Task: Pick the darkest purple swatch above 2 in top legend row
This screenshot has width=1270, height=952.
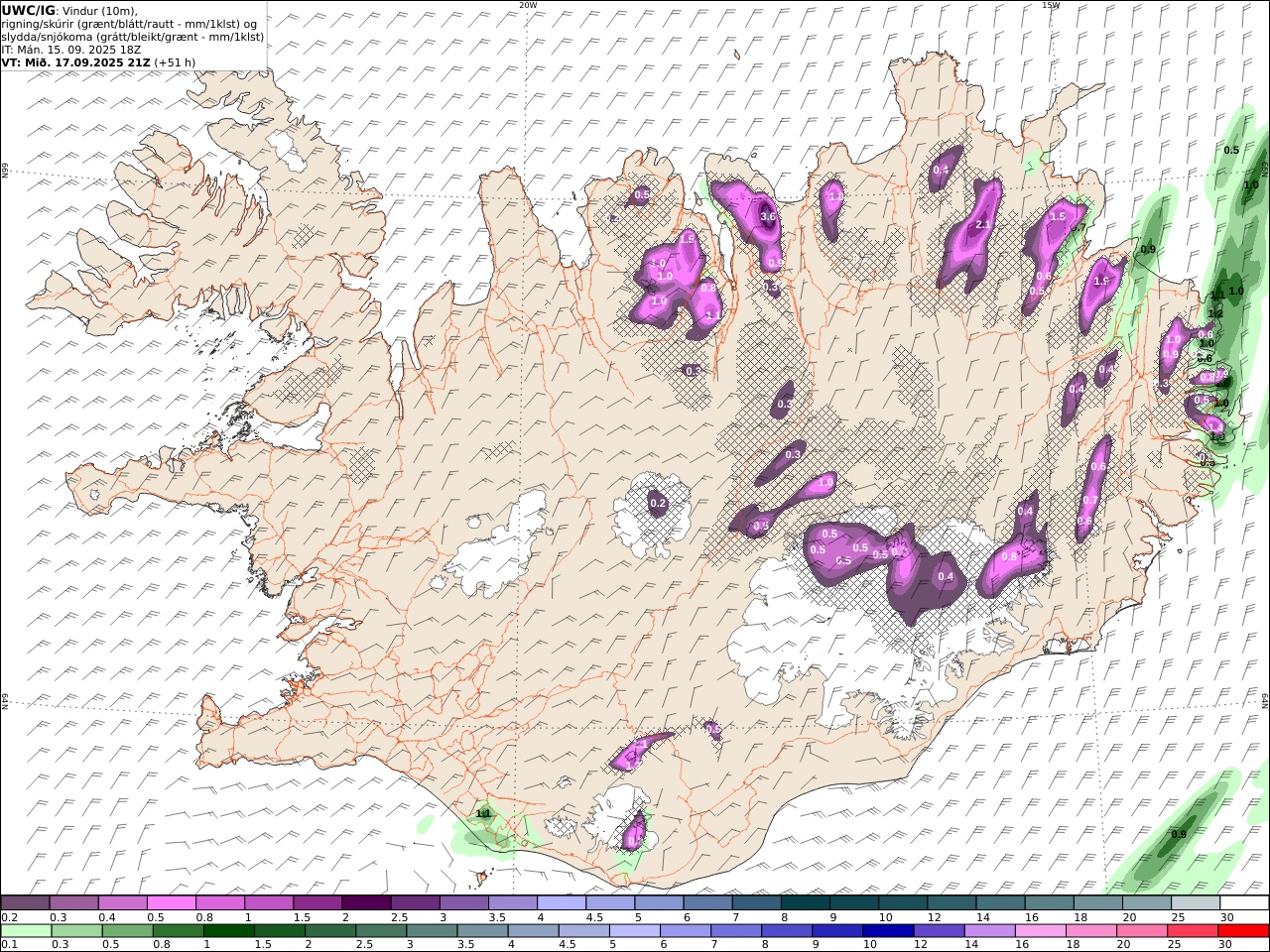Action: [365, 902]
